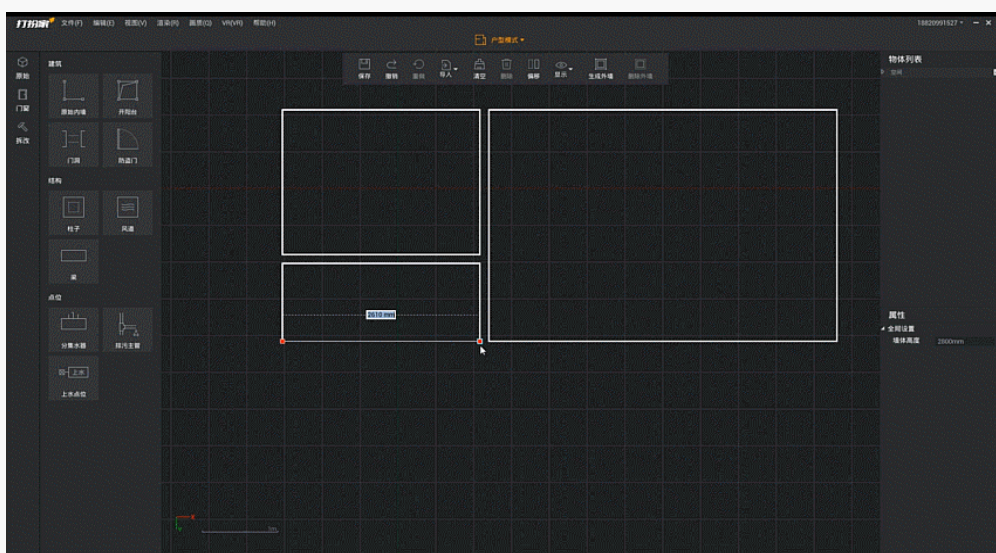
Task: Open the VR(VR) menu
Action: 232,23
